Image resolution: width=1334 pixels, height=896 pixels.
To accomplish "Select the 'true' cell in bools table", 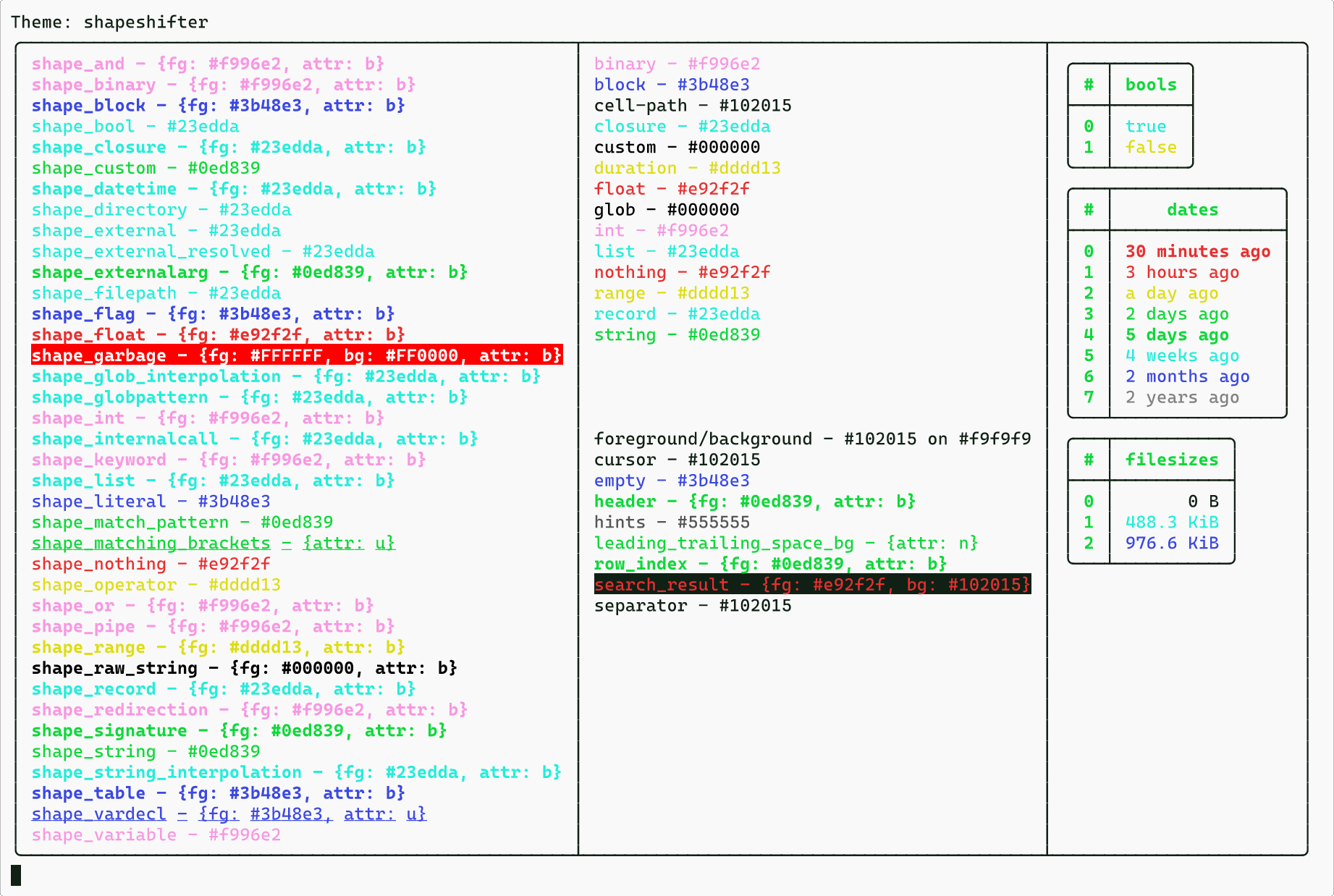I will pos(1146,127).
